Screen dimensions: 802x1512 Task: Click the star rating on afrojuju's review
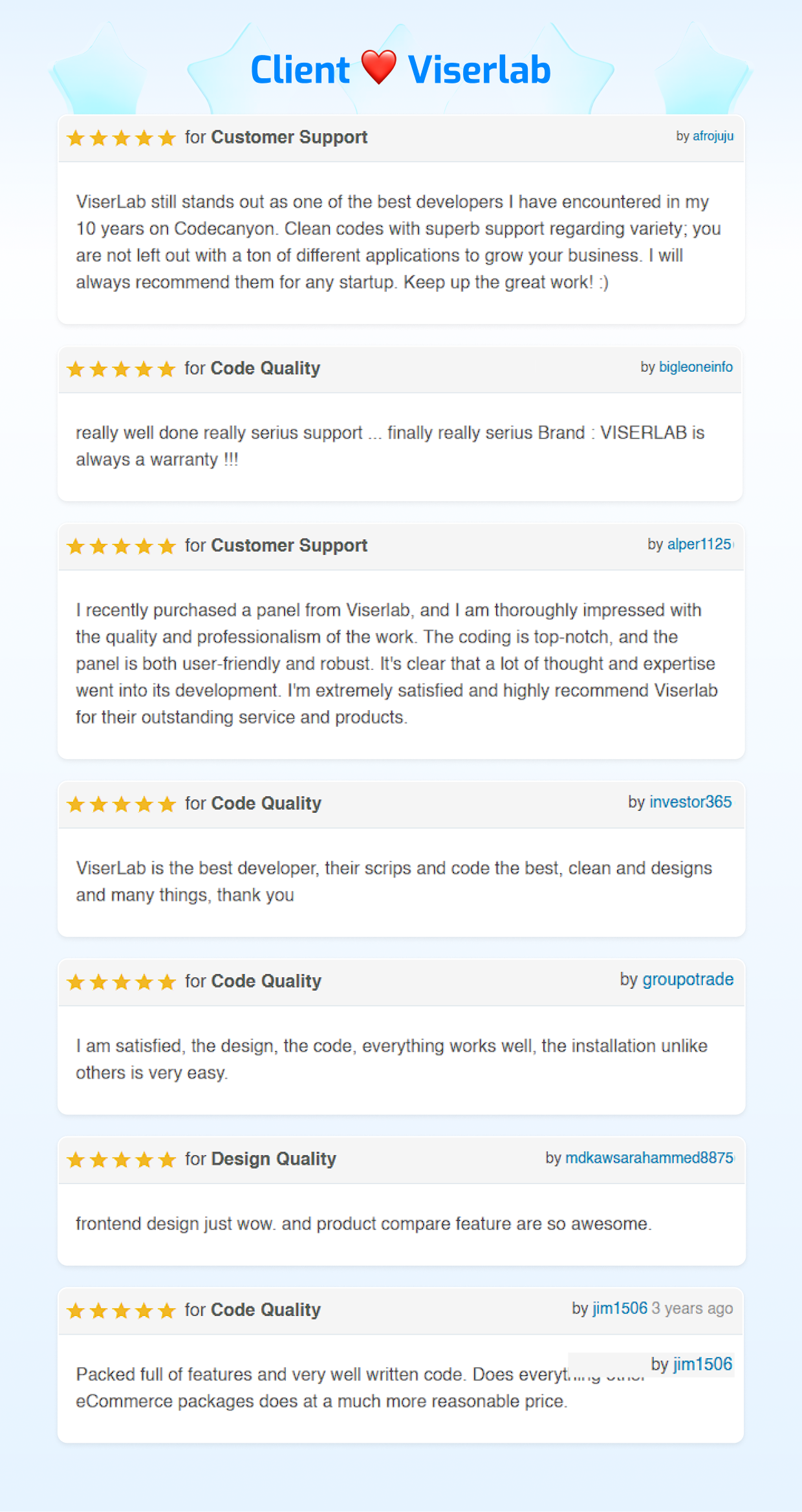click(x=121, y=138)
